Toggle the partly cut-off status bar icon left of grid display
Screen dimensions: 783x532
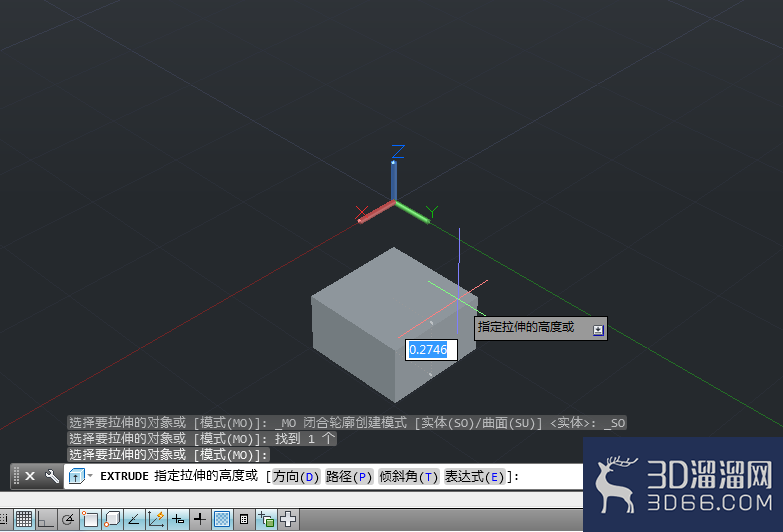coord(4,520)
